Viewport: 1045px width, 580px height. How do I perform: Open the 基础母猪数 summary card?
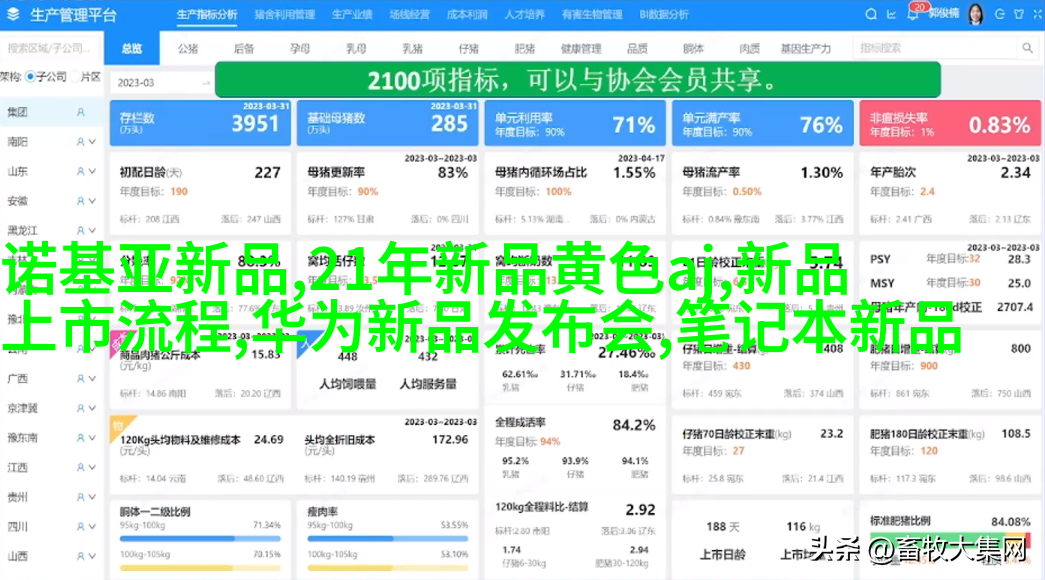pyautogui.click(x=388, y=123)
